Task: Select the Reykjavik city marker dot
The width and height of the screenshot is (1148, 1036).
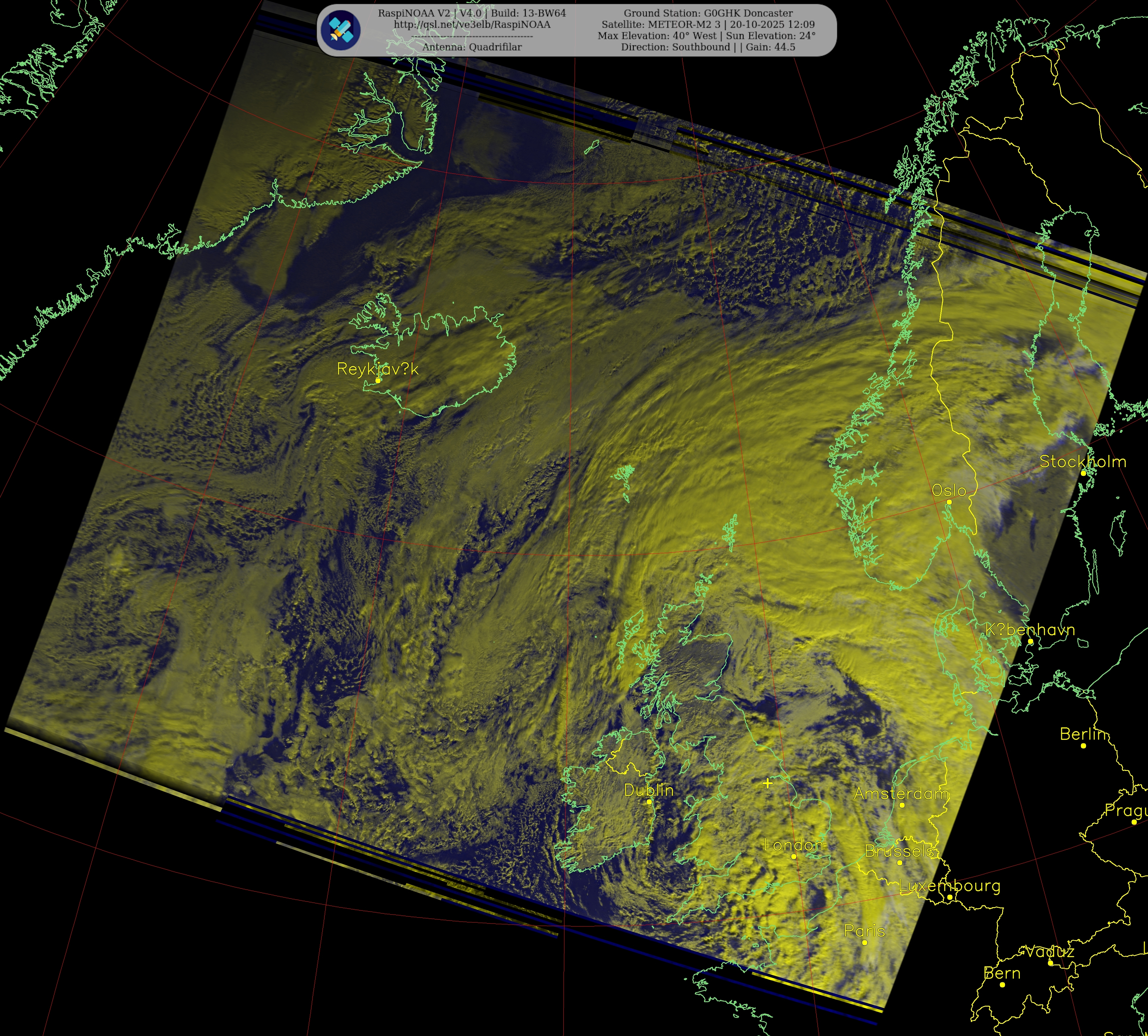Action: 377,381
